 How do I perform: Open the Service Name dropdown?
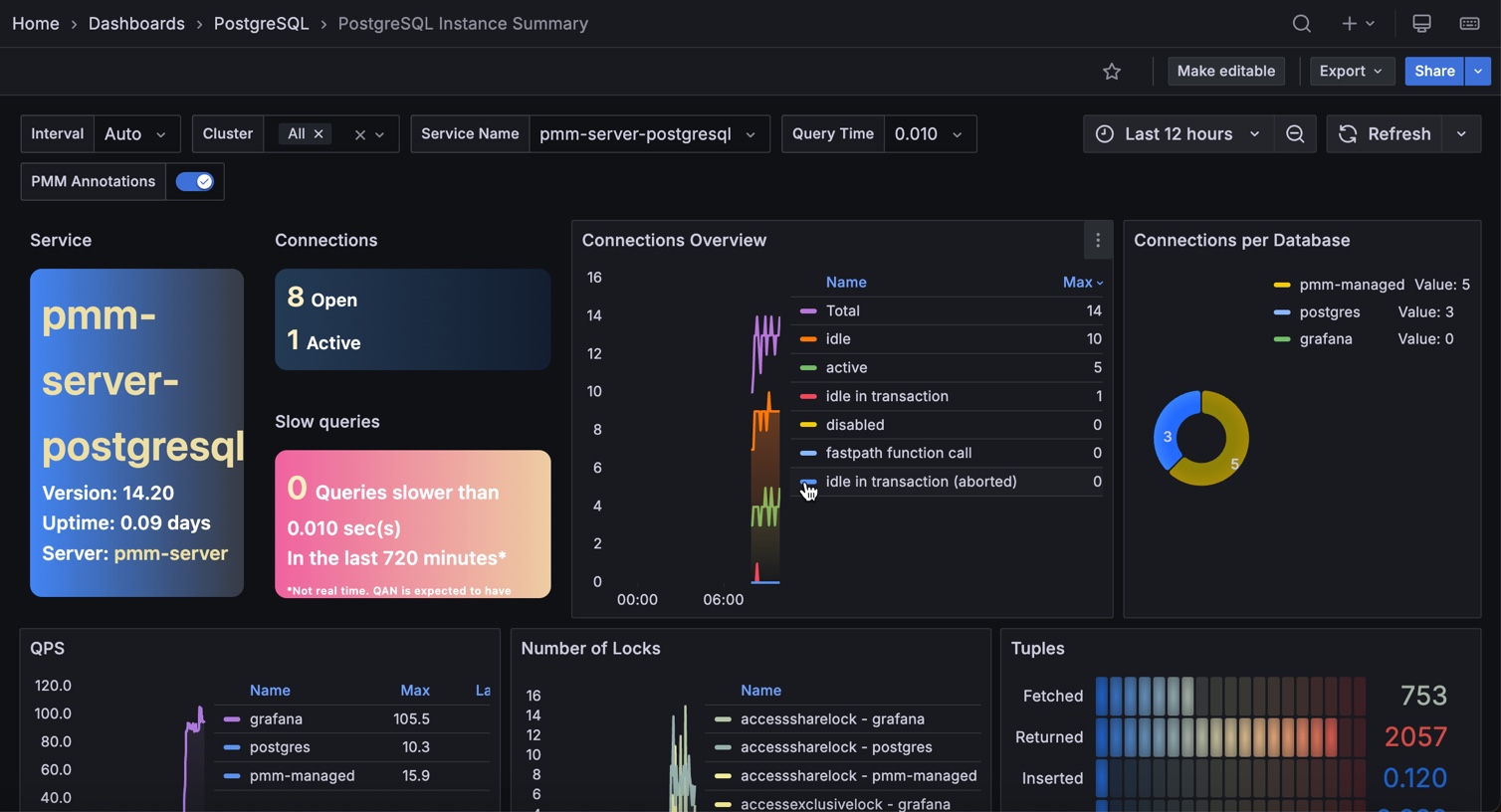tap(648, 134)
